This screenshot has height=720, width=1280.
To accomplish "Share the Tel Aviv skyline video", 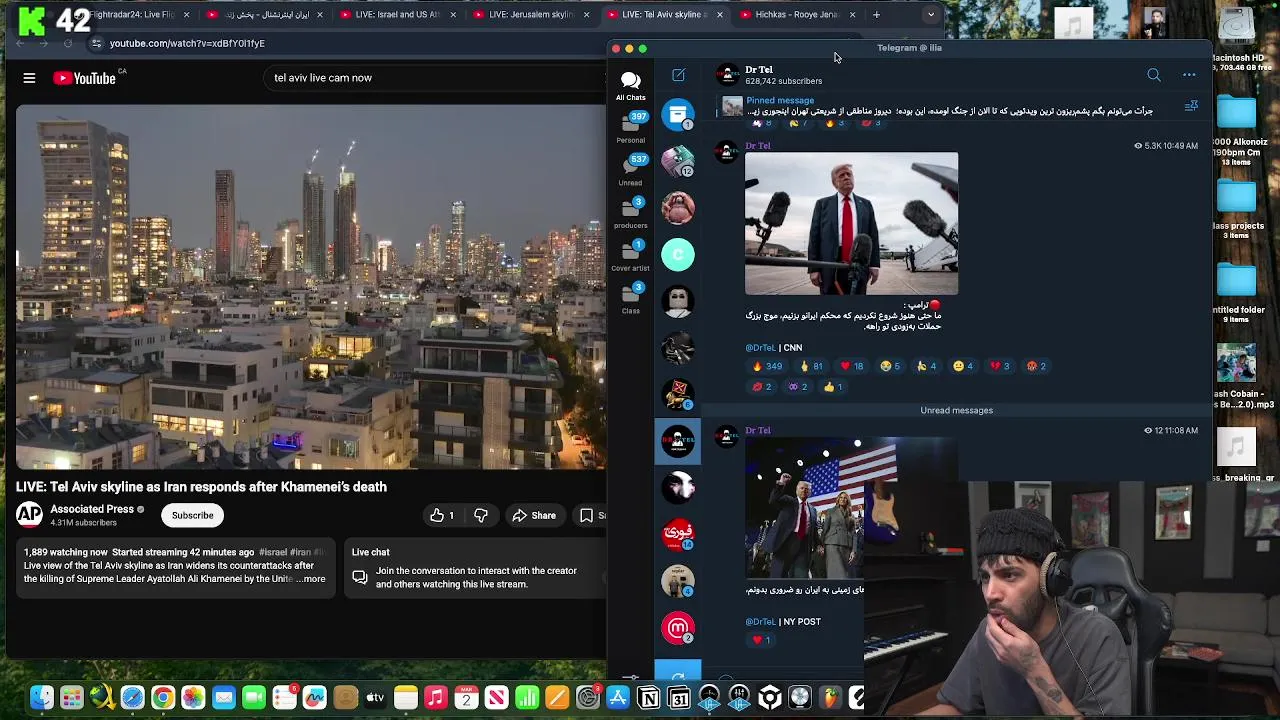I will pyautogui.click(x=534, y=515).
